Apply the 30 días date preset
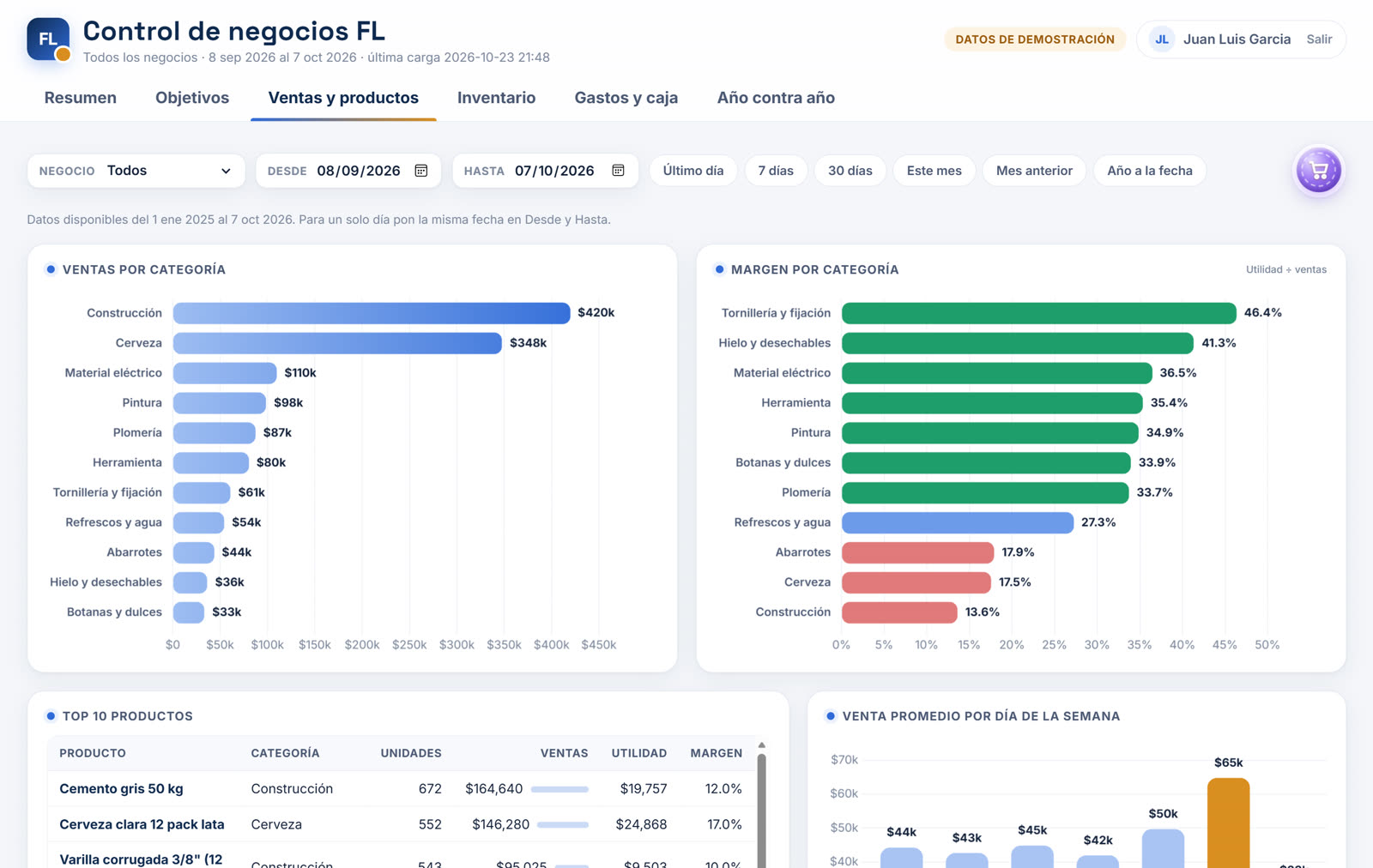The image size is (1373, 868). point(850,171)
